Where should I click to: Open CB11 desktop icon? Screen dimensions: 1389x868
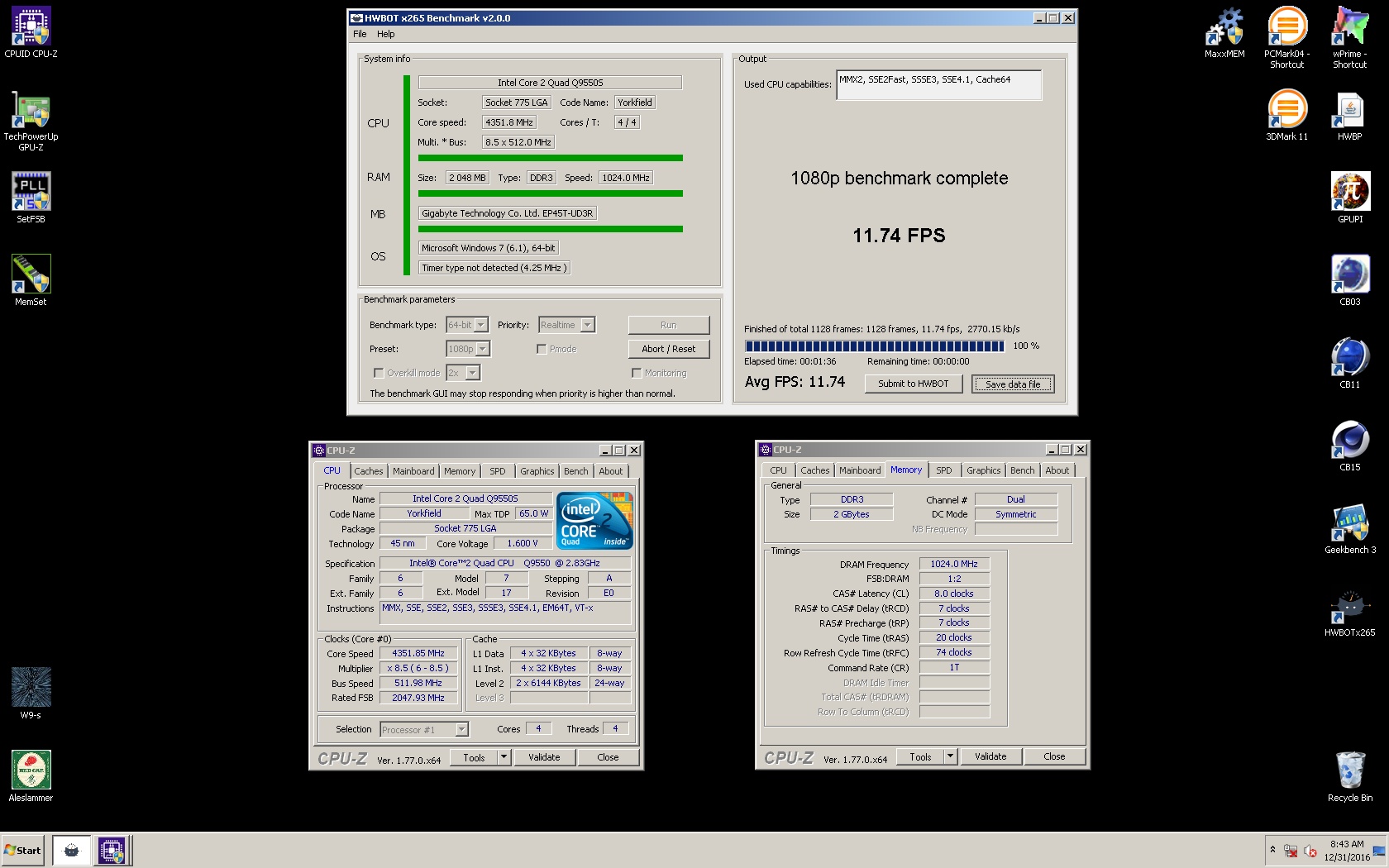pyautogui.click(x=1350, y=363)
